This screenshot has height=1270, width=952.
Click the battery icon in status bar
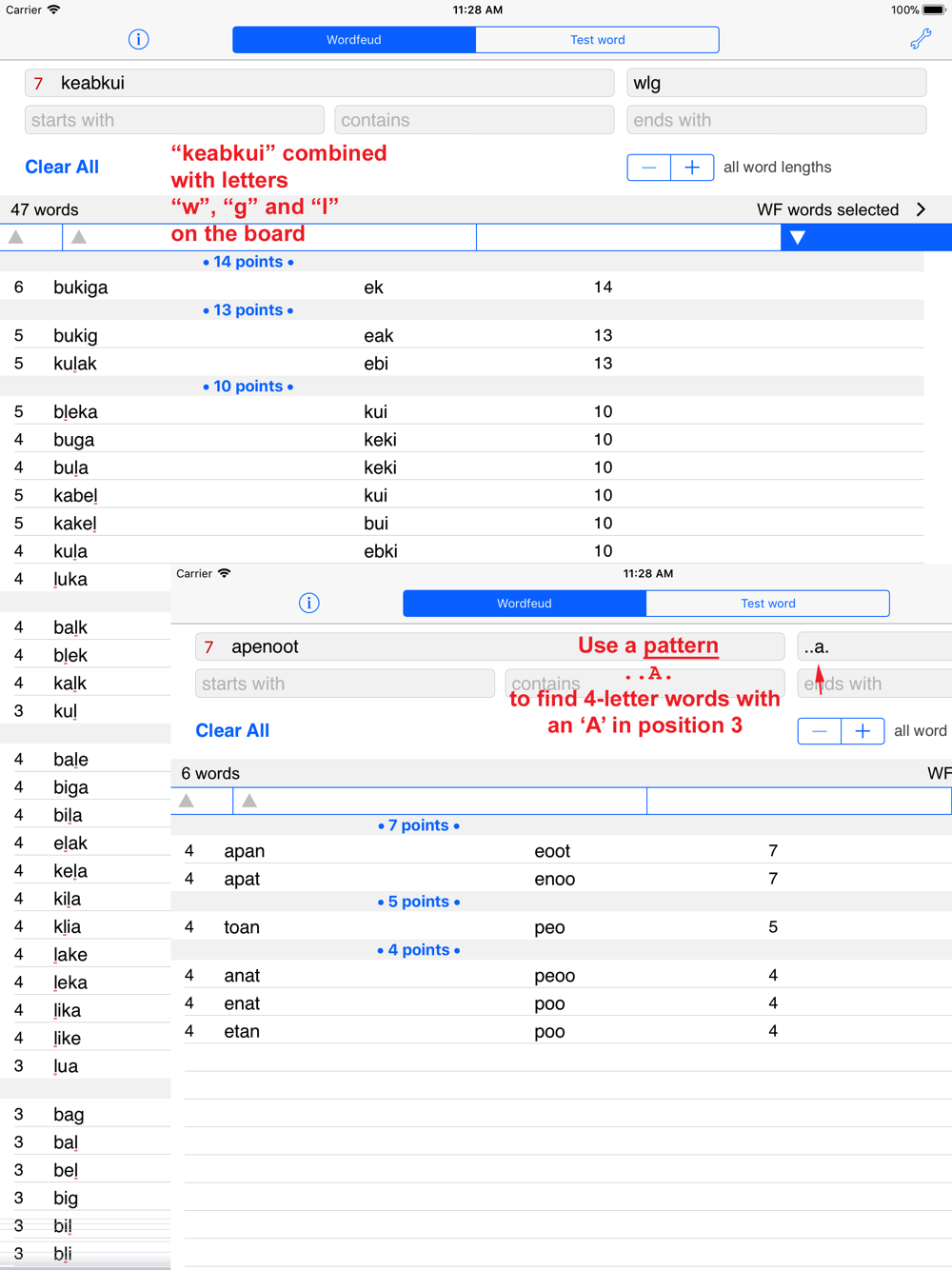[934, 10]
